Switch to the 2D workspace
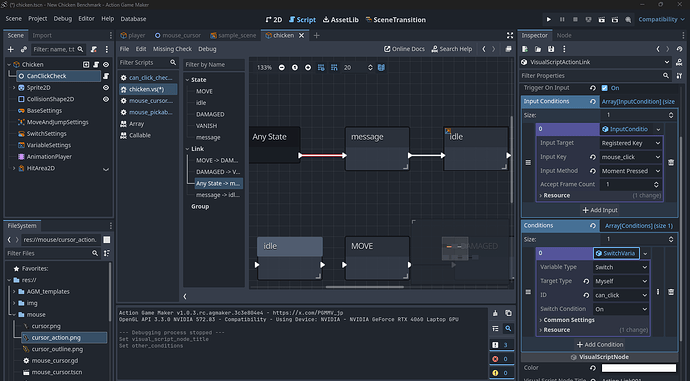 click(x=274, y=20)
